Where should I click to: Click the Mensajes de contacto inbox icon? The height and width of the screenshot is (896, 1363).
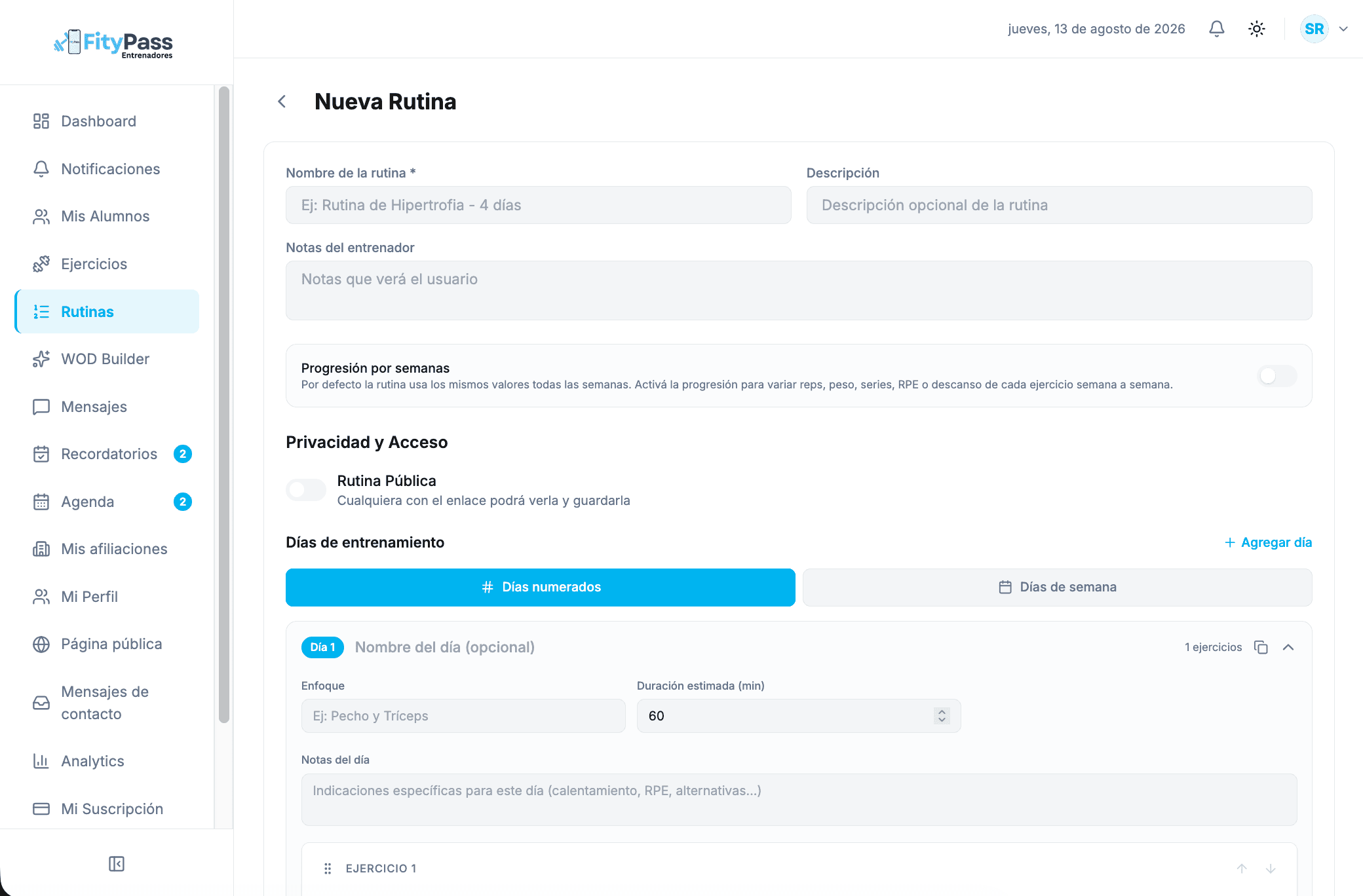pyautogui.click(x=41, y=703)
